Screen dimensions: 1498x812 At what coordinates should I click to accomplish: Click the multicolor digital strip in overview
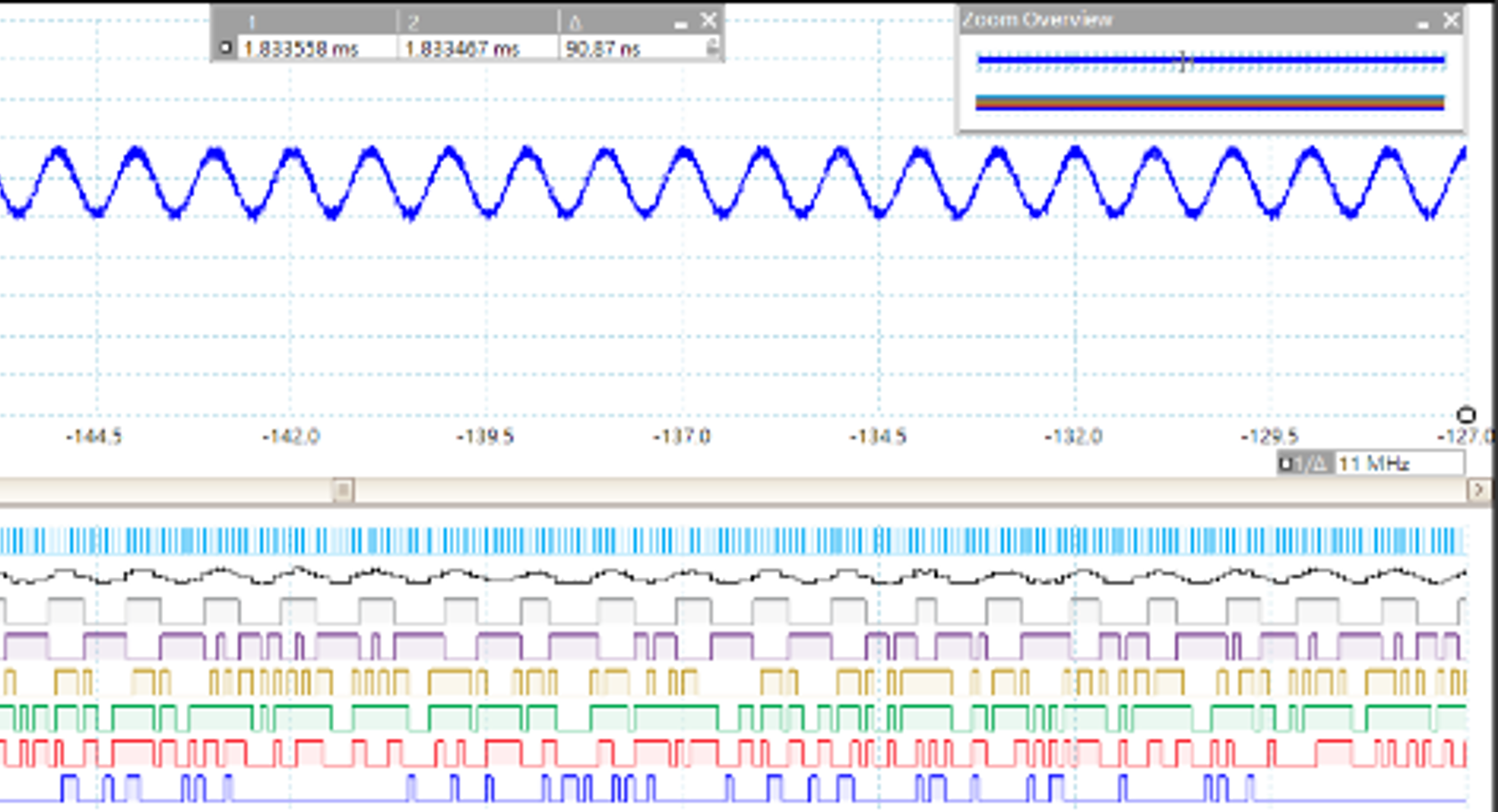[x=1209, y=102]
